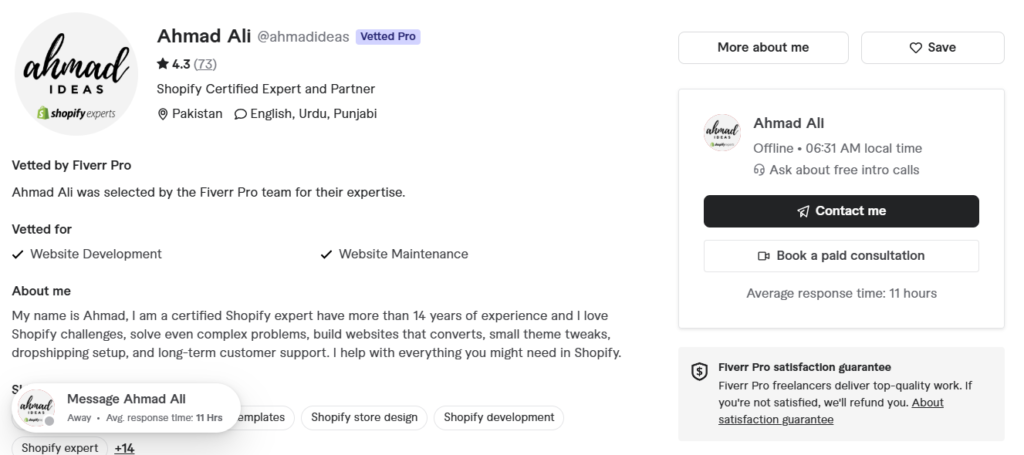Click small Ahmad Ali avatar in contact card
The width and height of the screenshot is (1024, 455).
pos(722,133)
